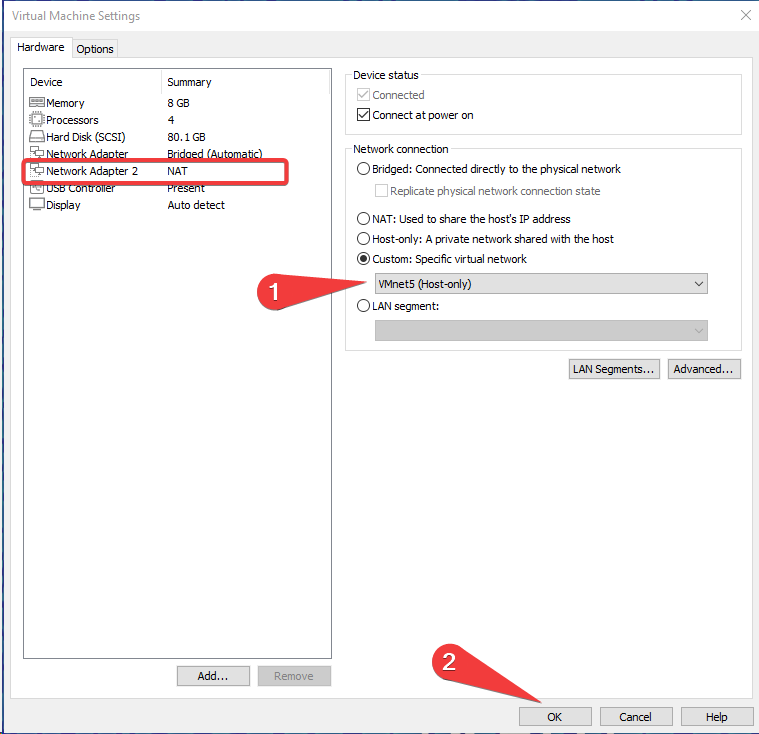Open the LAN Segments... dialog
Image resolution: width=759 pixels, height=734 pixels.
point(614,369)
